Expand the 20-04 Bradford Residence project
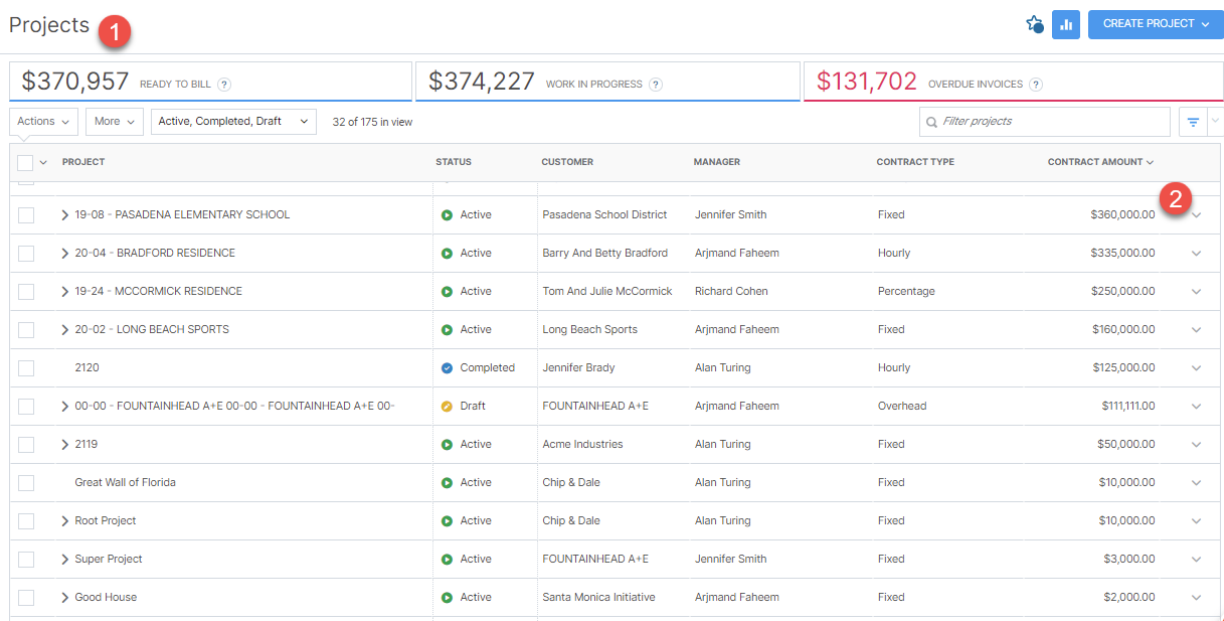 [x=65, y=253]
